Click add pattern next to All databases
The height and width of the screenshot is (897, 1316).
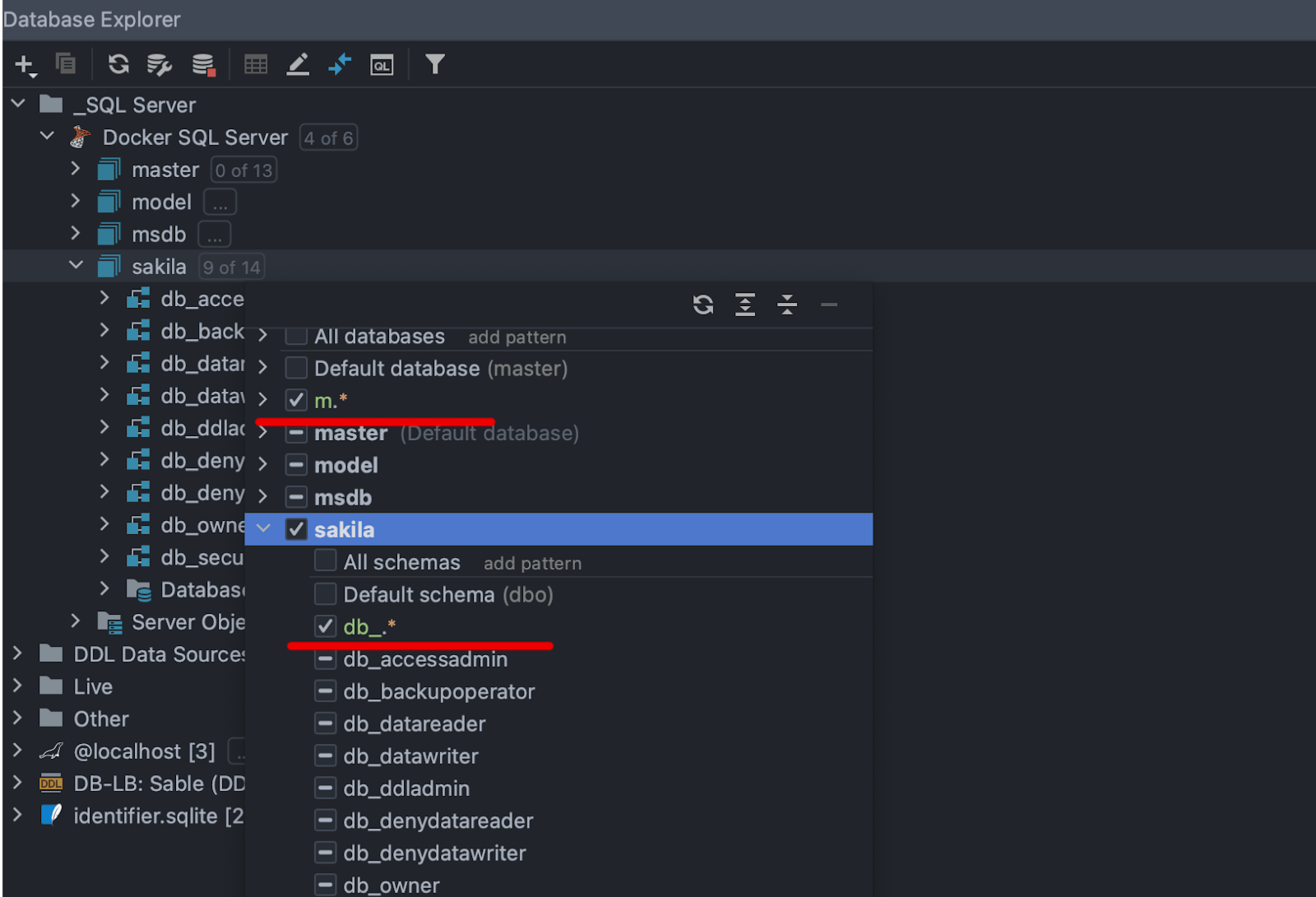pos(517,337)
